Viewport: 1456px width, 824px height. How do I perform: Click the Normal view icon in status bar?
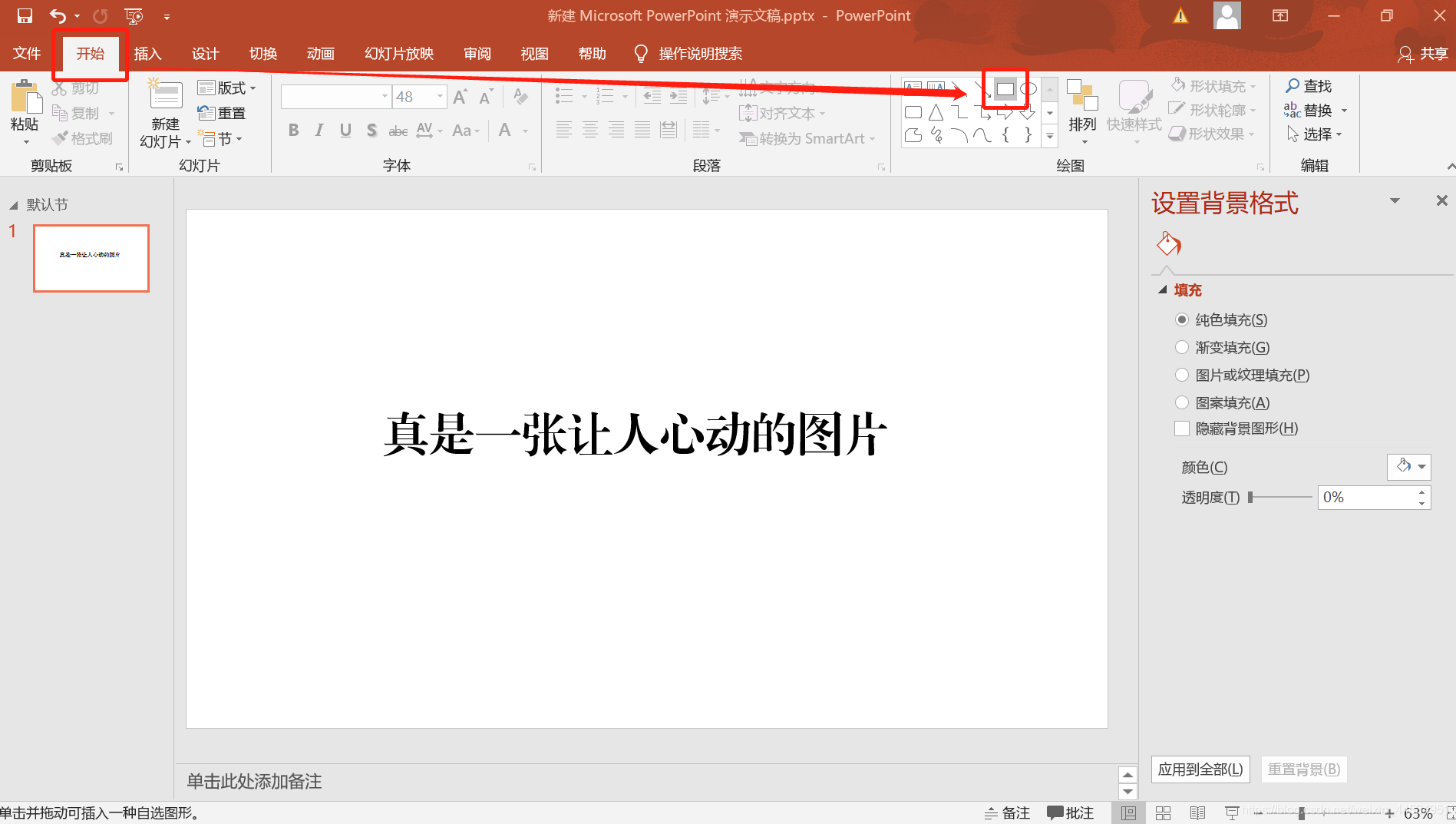[1128, 812]
